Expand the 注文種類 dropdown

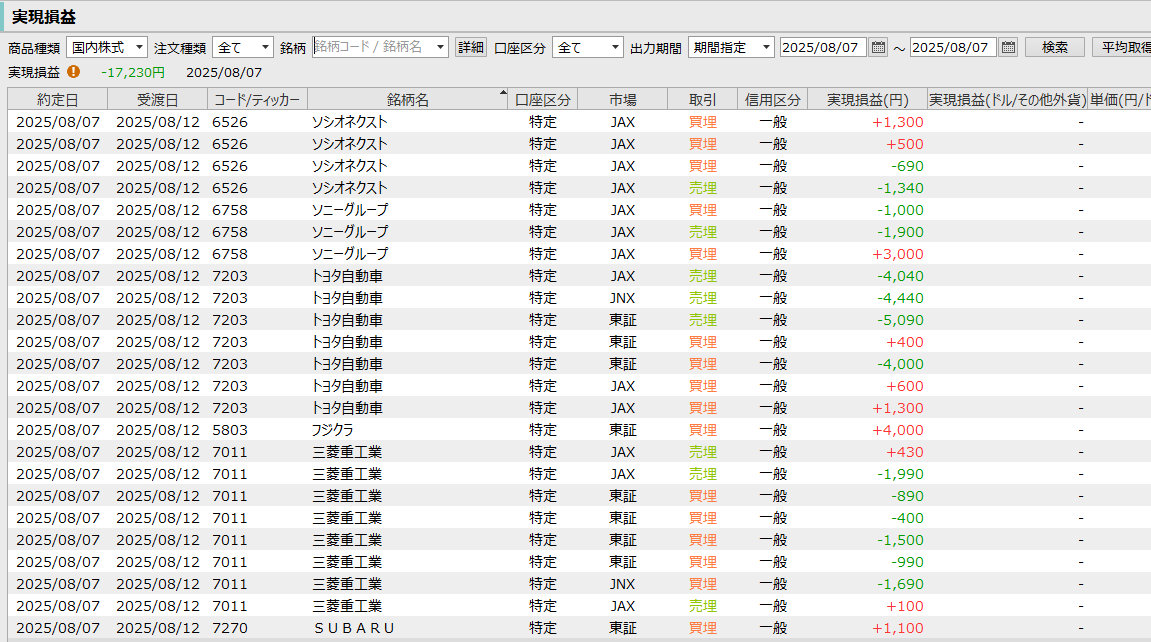pyautogui.click(x=243, y=48)
